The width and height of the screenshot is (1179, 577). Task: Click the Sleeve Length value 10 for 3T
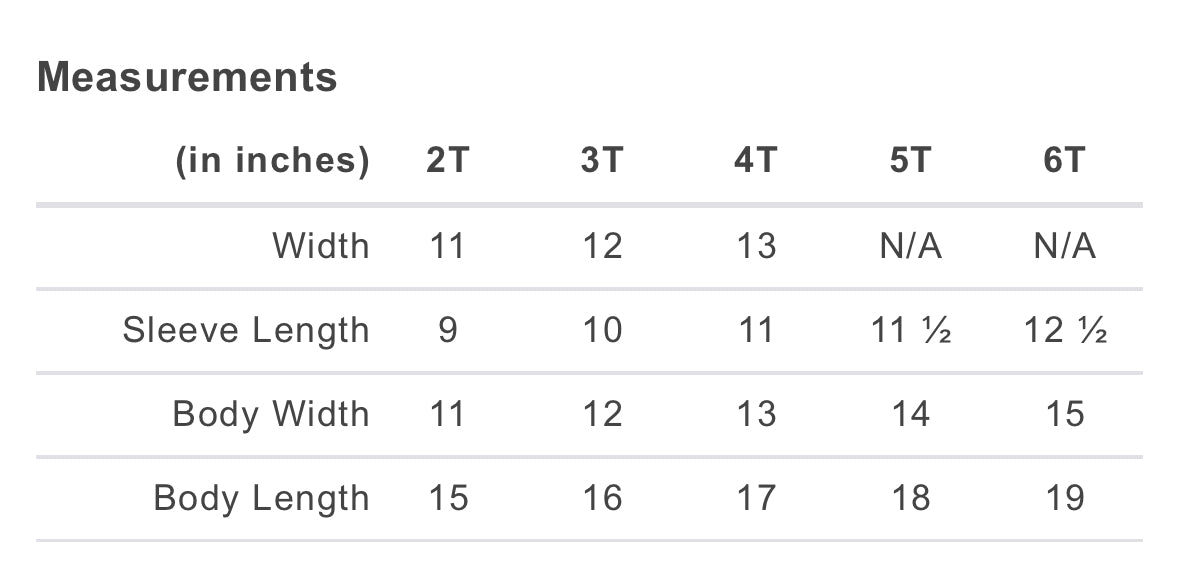[x=602, y=329]
